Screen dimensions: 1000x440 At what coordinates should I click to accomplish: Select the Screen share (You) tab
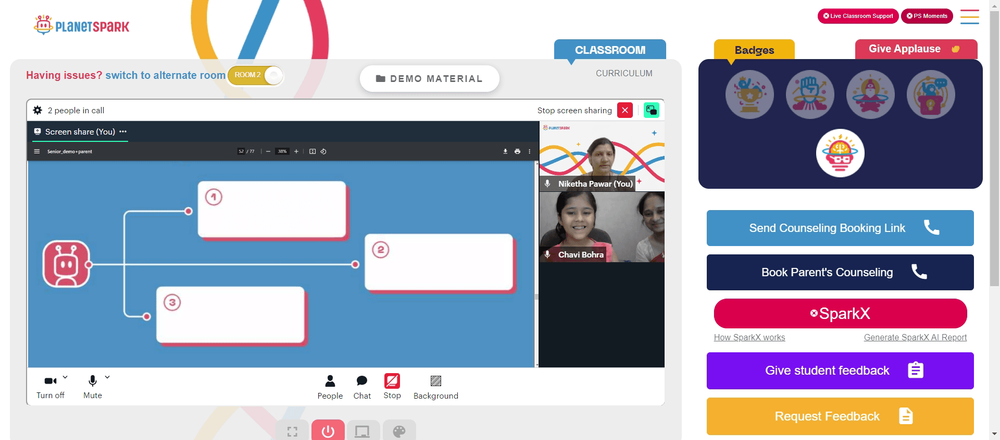coord(80,131)
